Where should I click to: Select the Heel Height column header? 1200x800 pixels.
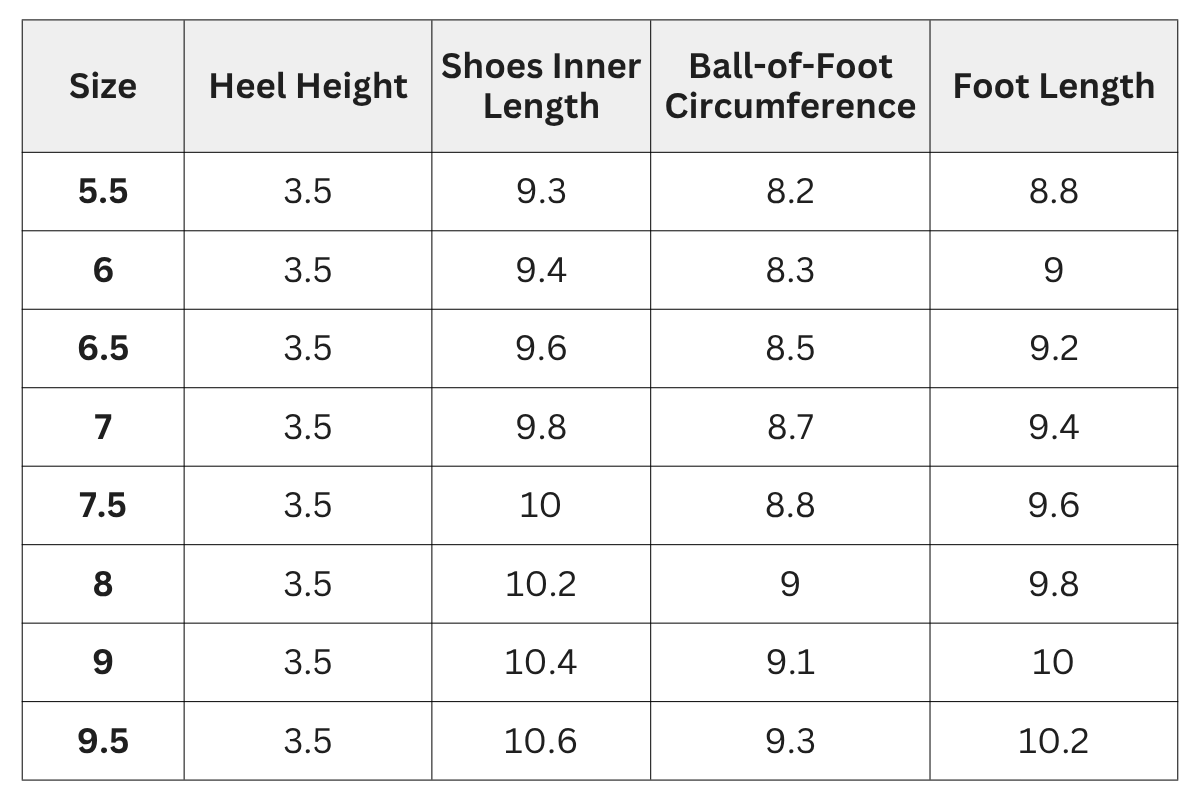[308, 86]
